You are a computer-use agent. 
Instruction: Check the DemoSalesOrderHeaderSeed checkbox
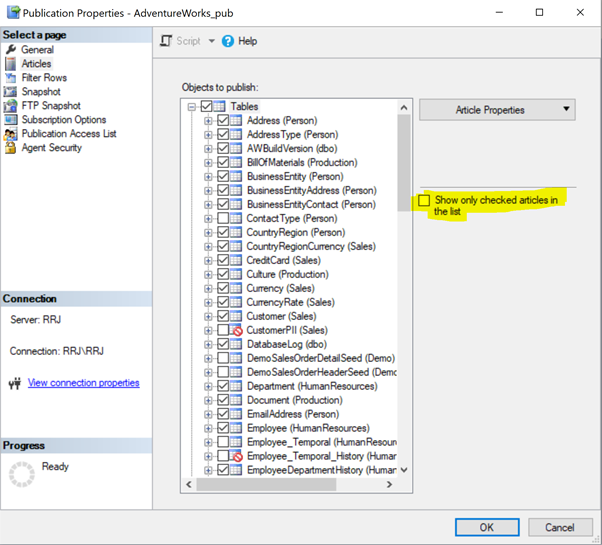(223, 372)
